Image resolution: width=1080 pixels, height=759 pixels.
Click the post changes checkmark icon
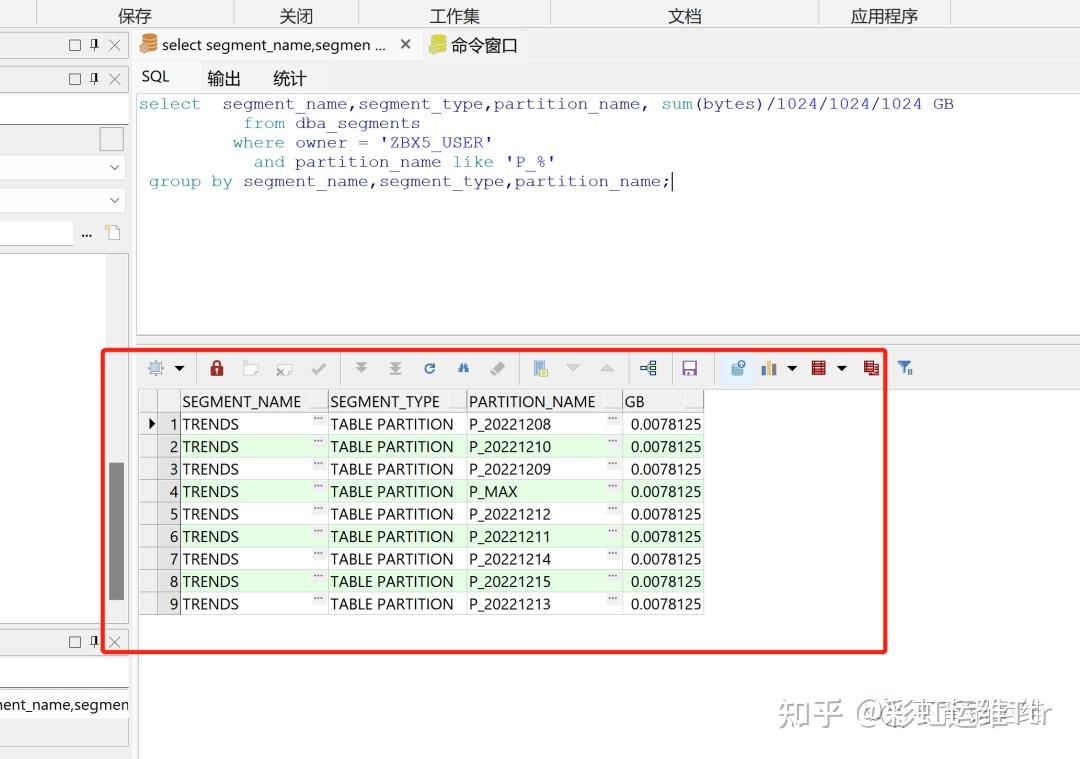(318, 369)
